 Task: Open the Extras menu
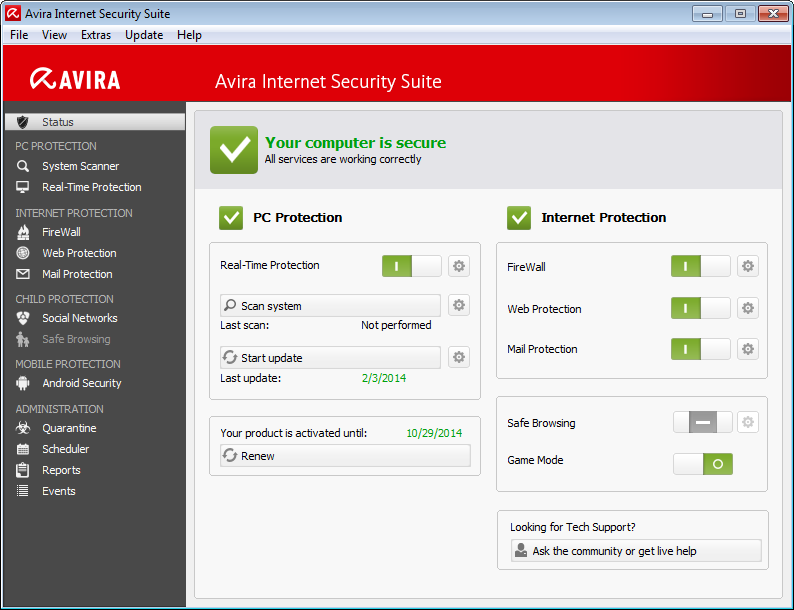click(96, 35)
